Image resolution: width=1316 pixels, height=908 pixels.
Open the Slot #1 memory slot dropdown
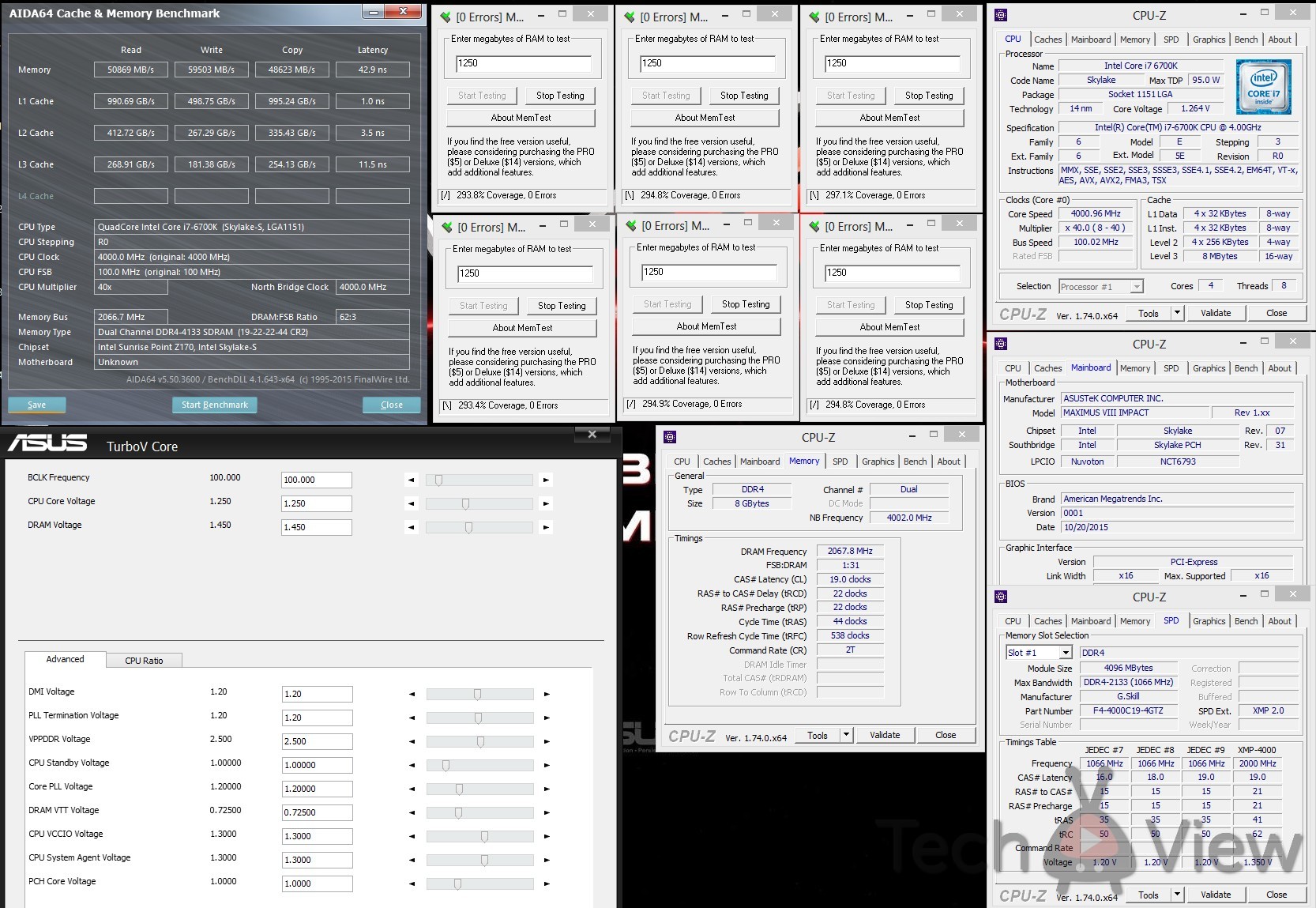1039,653
